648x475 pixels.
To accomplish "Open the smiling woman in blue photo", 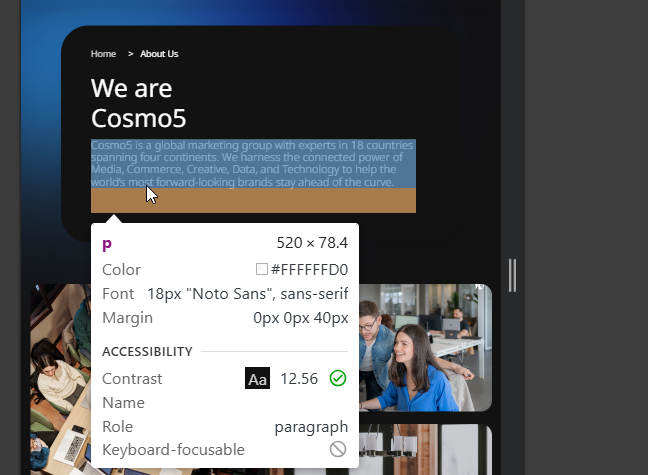I will [426, 348].
